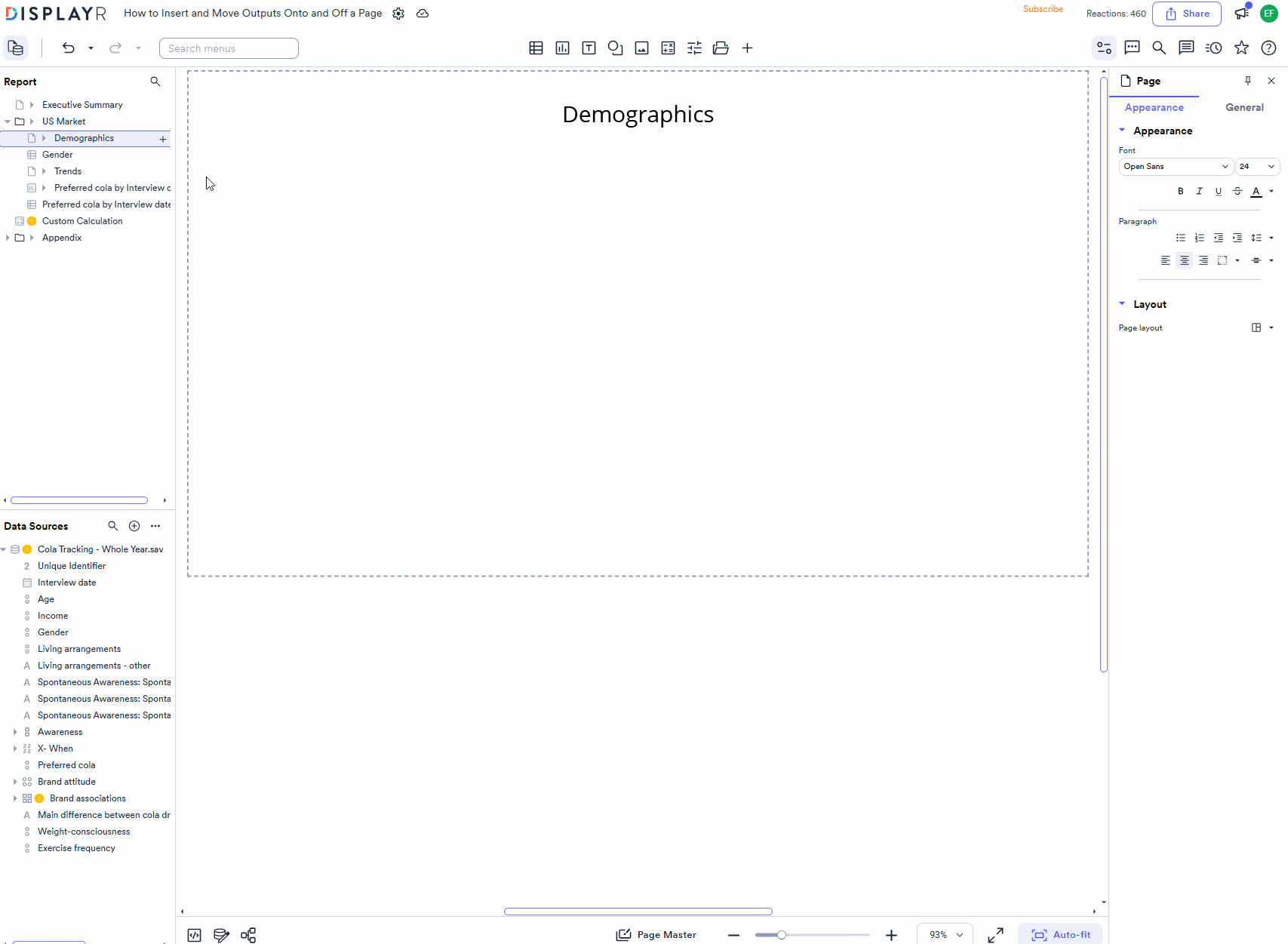Open the Open Sans font dropdown

click(1175, 166)
